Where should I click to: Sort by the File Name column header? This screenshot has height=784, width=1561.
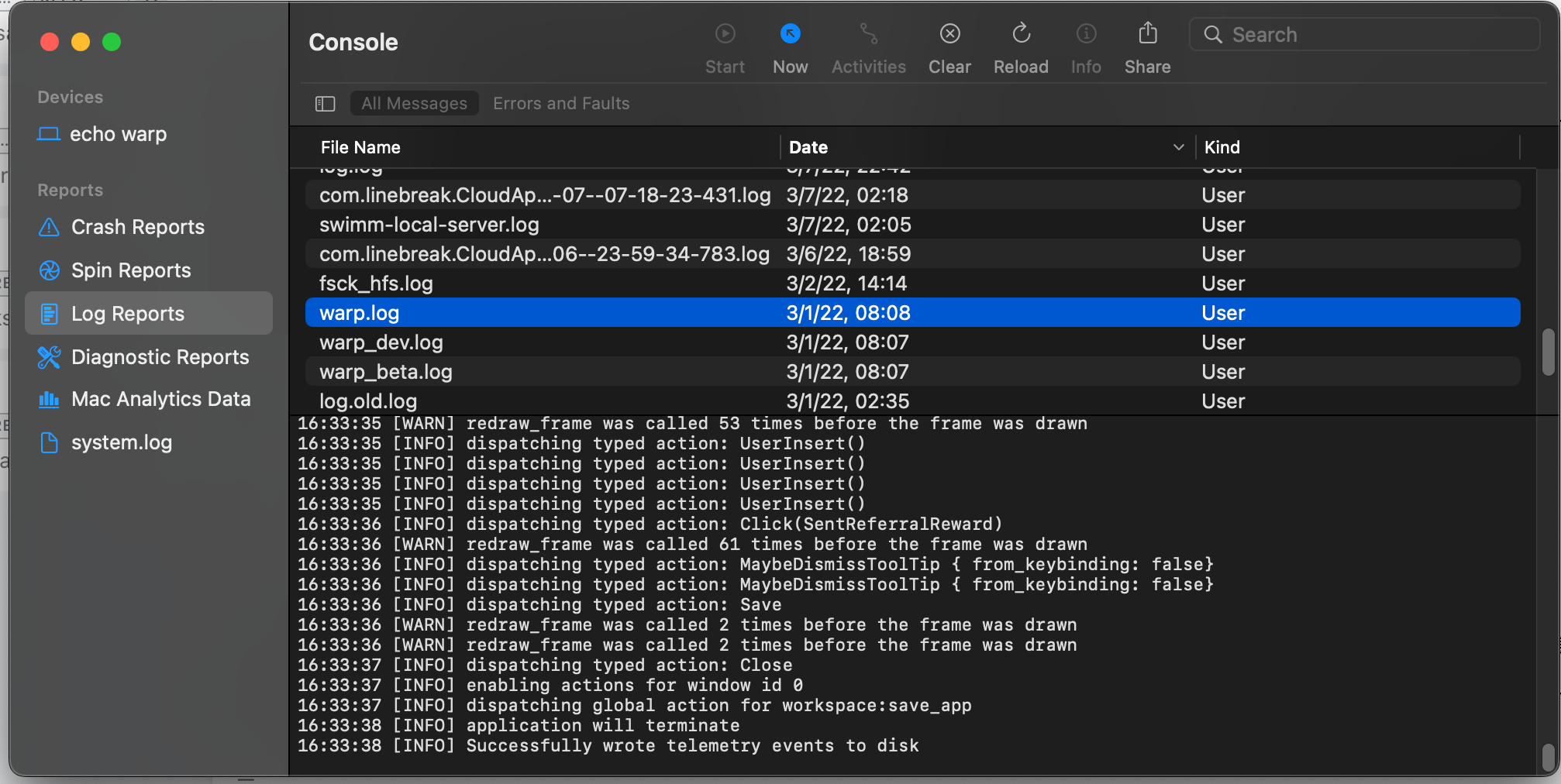(360, 147)
